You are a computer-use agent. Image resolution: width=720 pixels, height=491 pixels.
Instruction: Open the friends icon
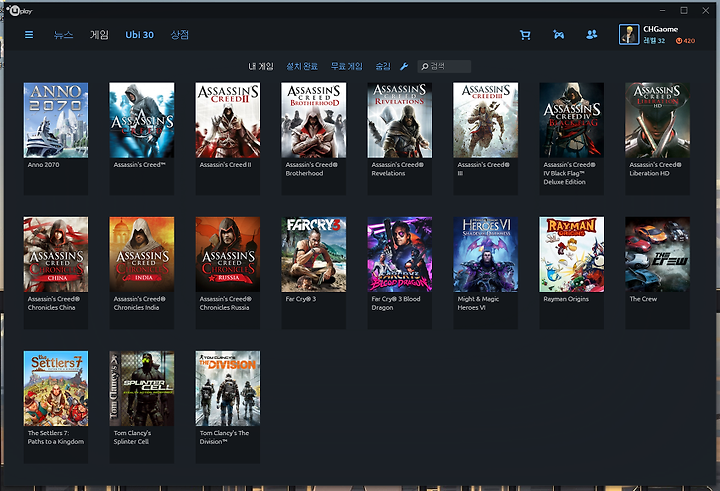click(592, 34)
